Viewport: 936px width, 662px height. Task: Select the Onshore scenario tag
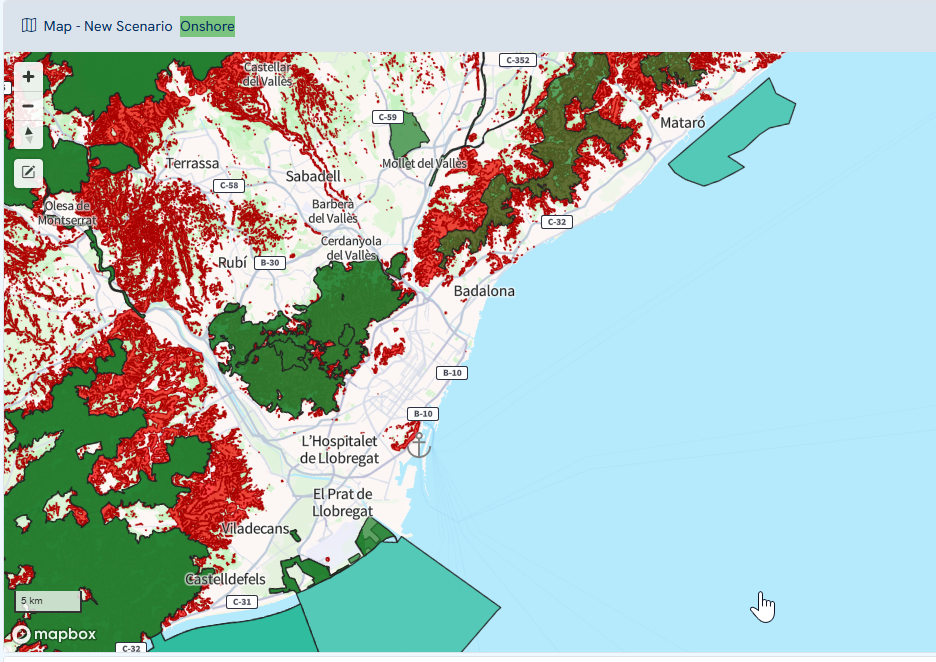click(x=207, y=26)
